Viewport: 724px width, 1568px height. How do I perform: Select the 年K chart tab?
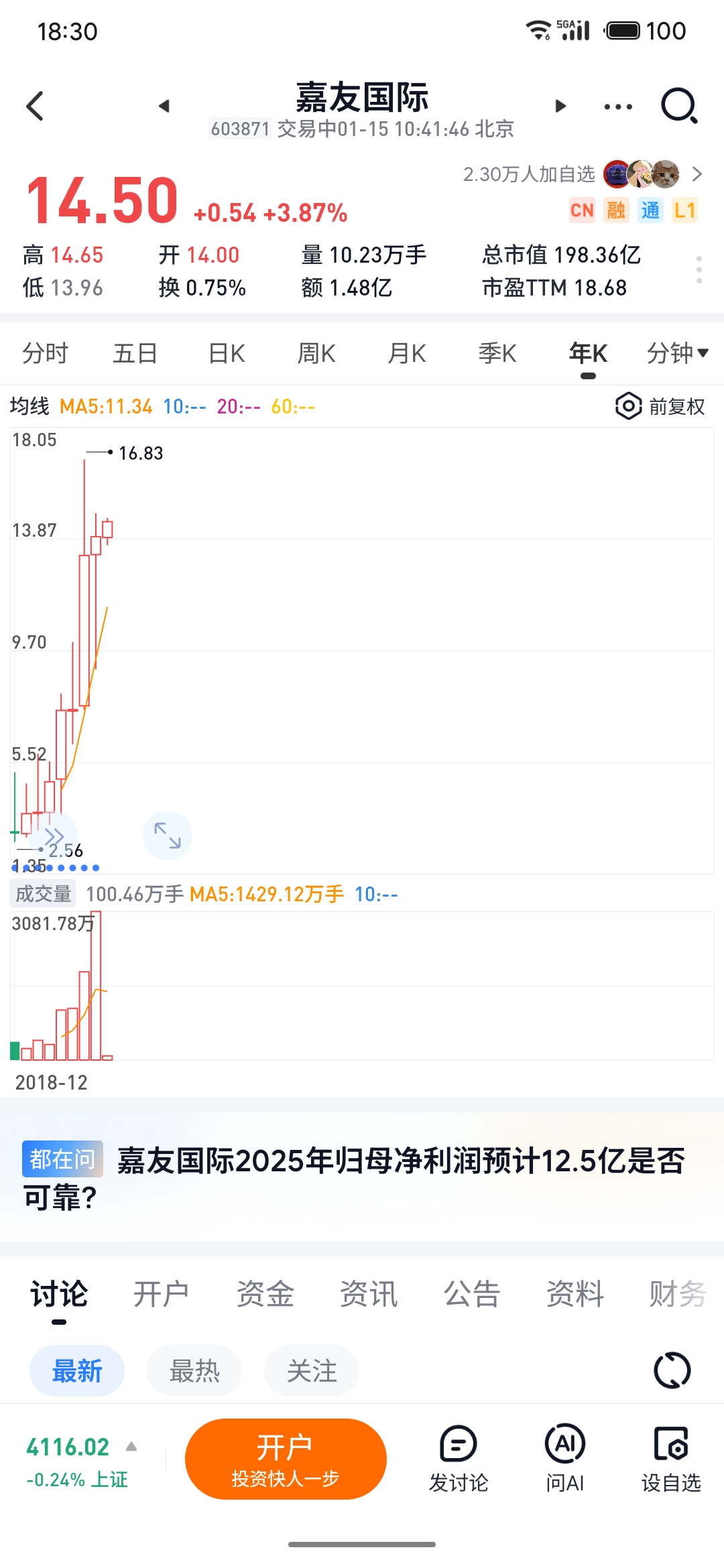[x=588, y=352]
